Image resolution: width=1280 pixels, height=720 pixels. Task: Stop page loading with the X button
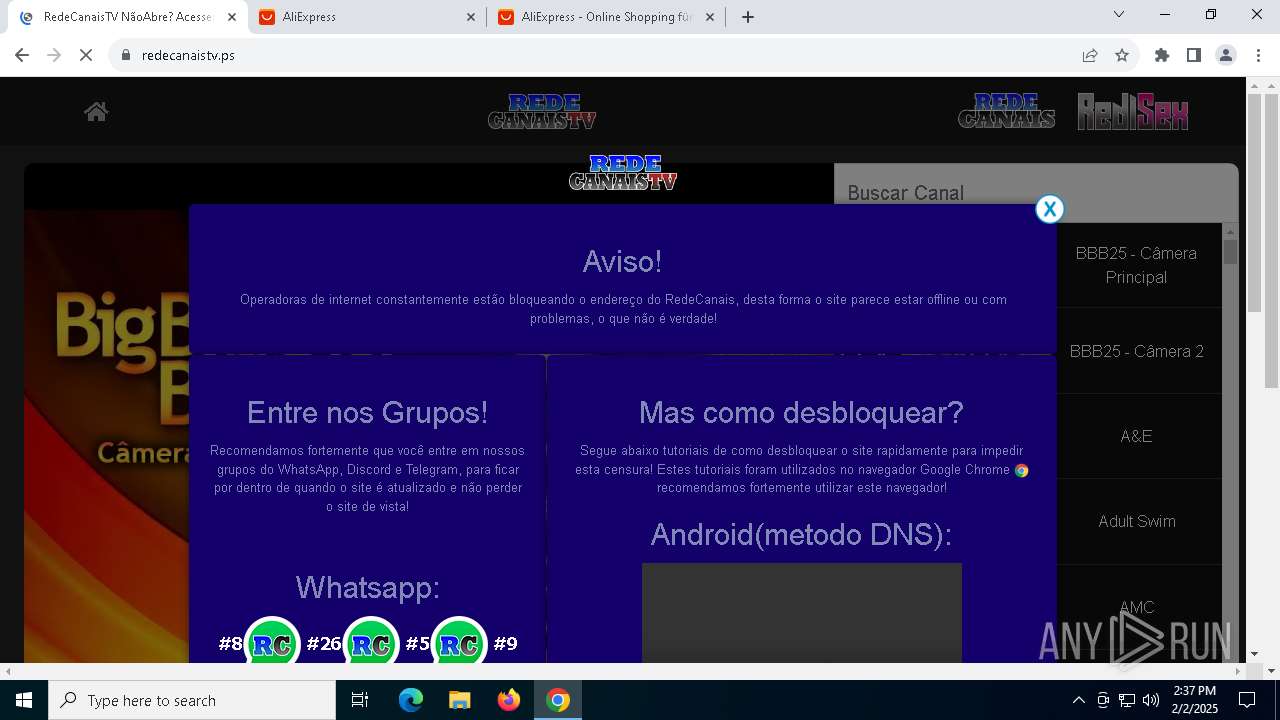[86, 55]
